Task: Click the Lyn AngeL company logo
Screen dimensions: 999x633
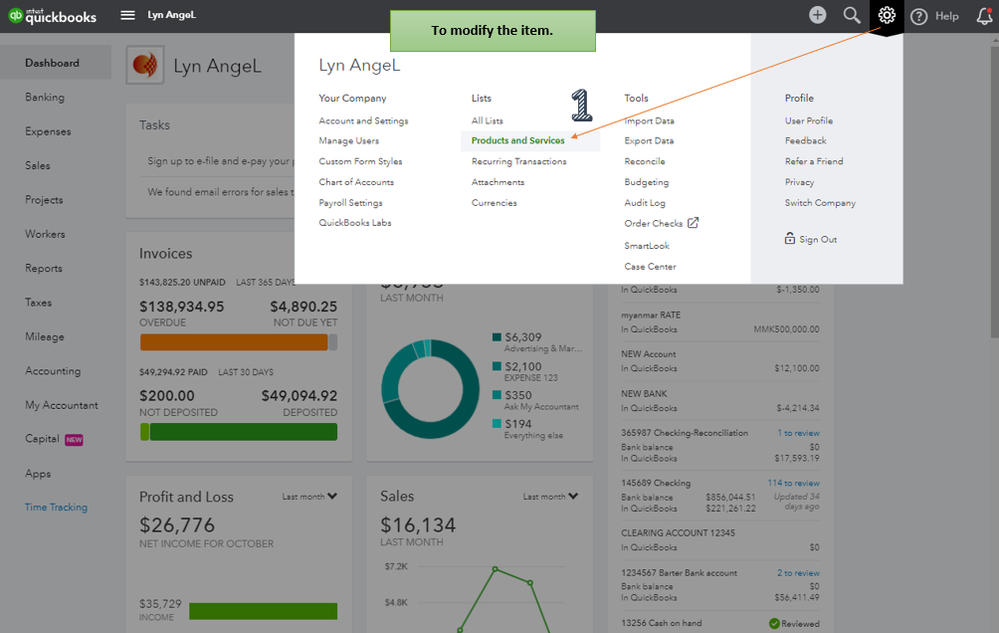Action: coord(145,65)
